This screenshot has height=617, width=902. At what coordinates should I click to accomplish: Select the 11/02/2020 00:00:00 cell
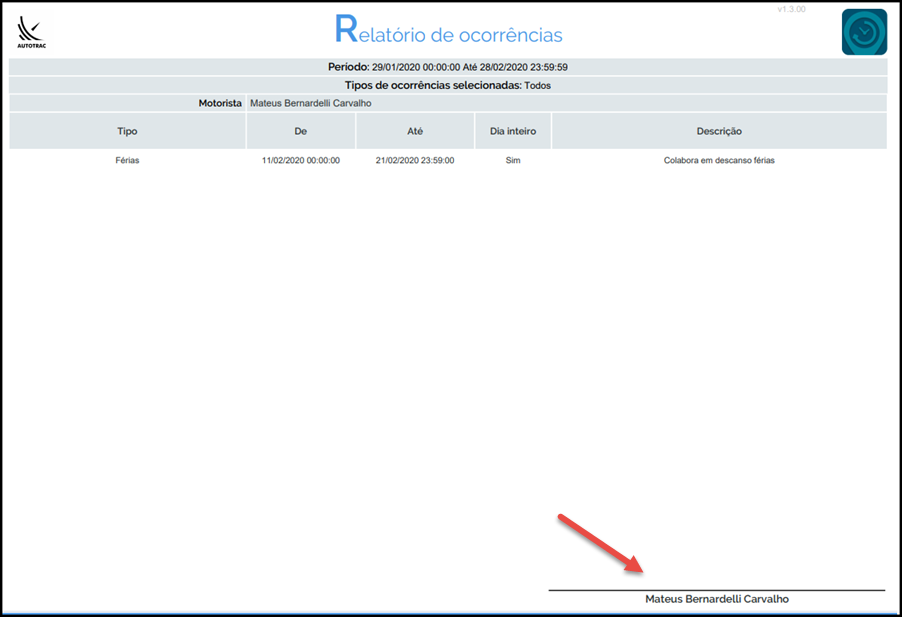(x=301, y=160)
